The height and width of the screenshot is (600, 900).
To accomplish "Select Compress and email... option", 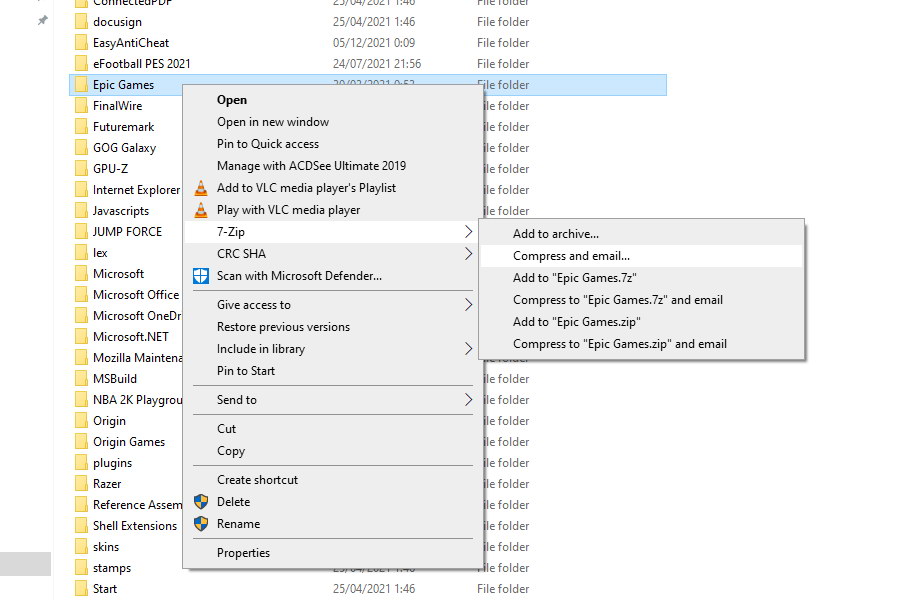I will [571, 256].
